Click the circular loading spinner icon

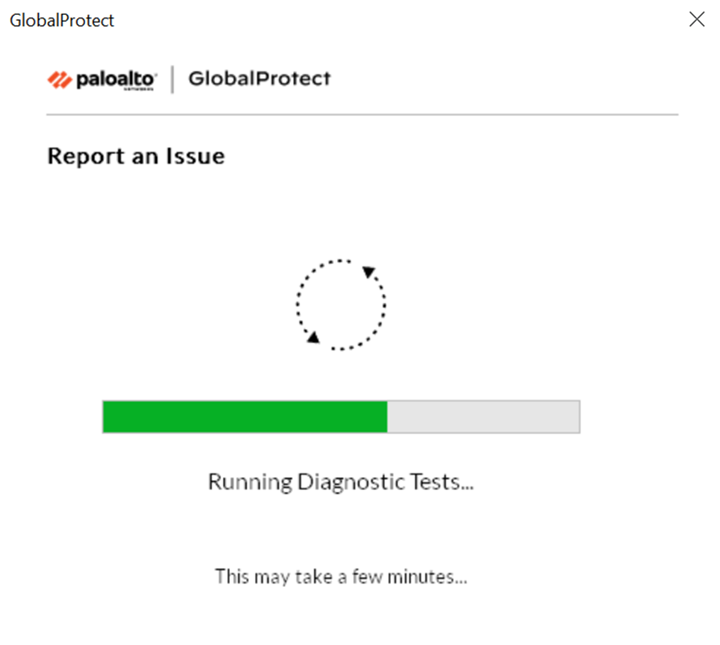coord(341,304)
